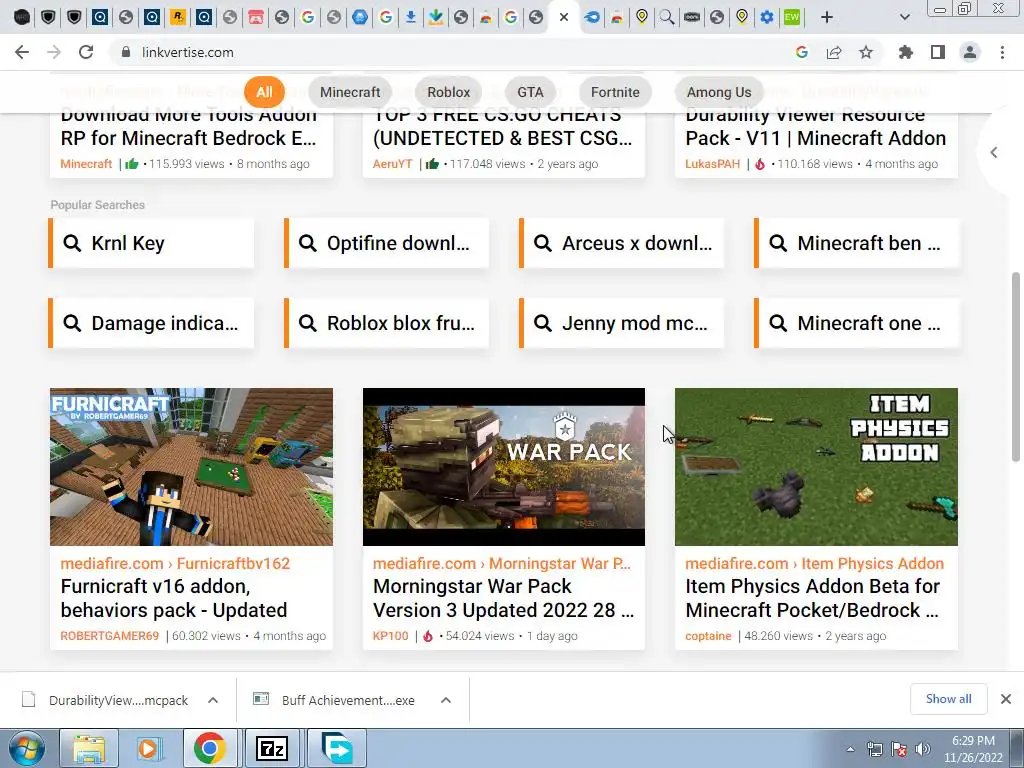
Task: Share this page using the share icon
Action: click(834, 52)
